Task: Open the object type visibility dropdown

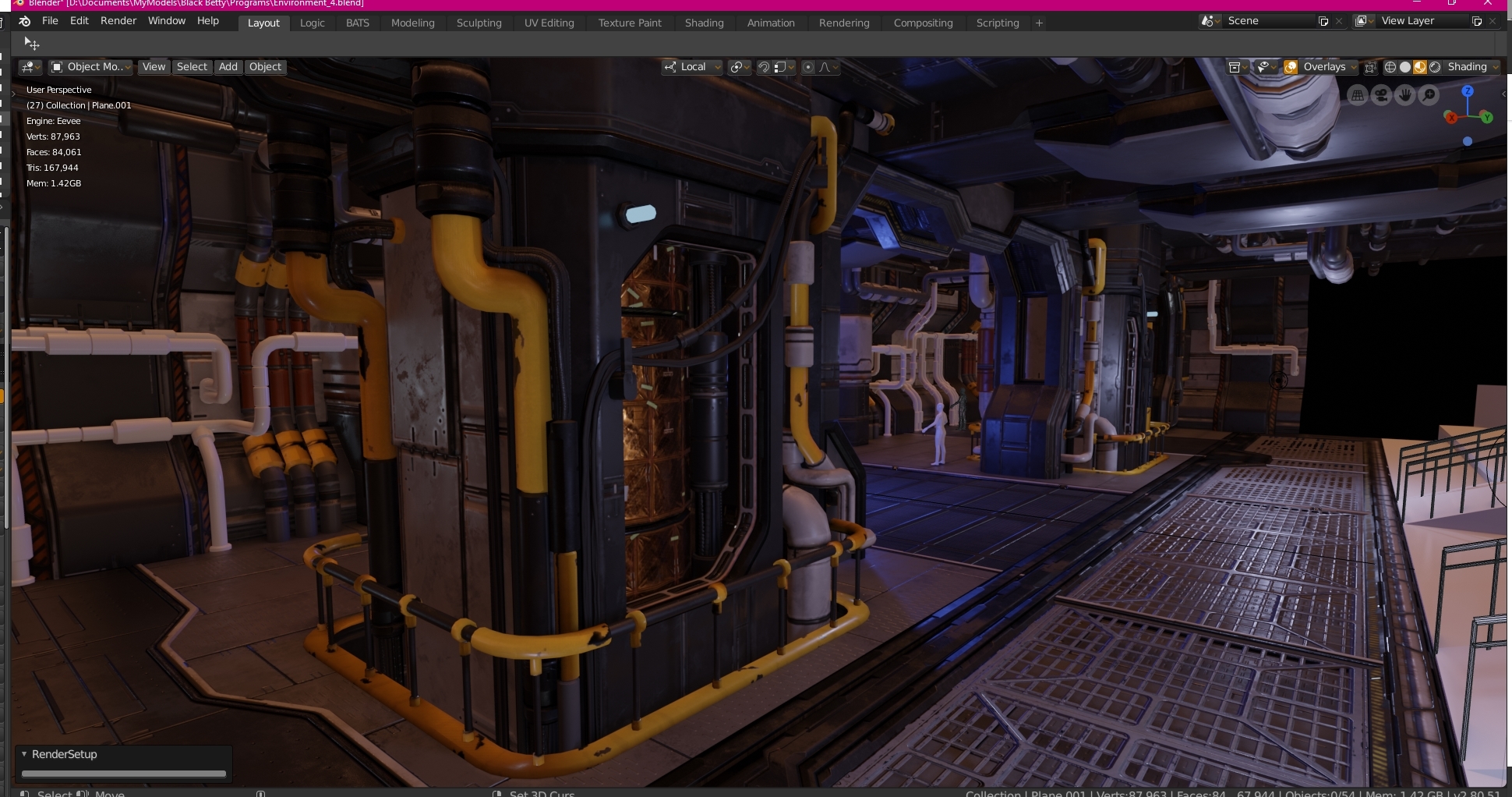Action: pyautogui.click(x=1266, y=67)
